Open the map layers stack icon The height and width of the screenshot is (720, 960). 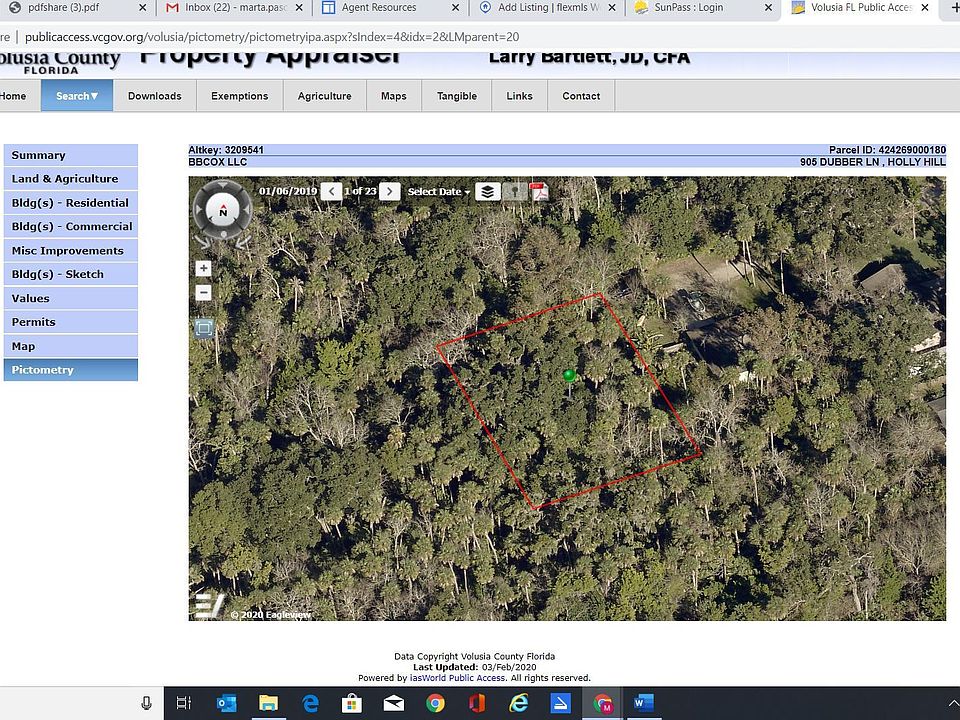pyautogui.click(x=487, y=192)
